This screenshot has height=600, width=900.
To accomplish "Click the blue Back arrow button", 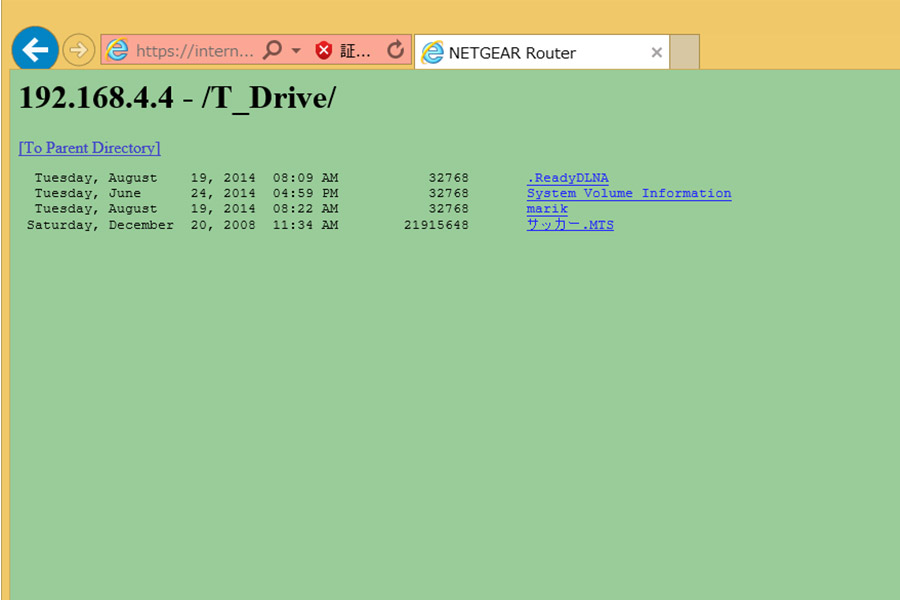I will [35, 50].
